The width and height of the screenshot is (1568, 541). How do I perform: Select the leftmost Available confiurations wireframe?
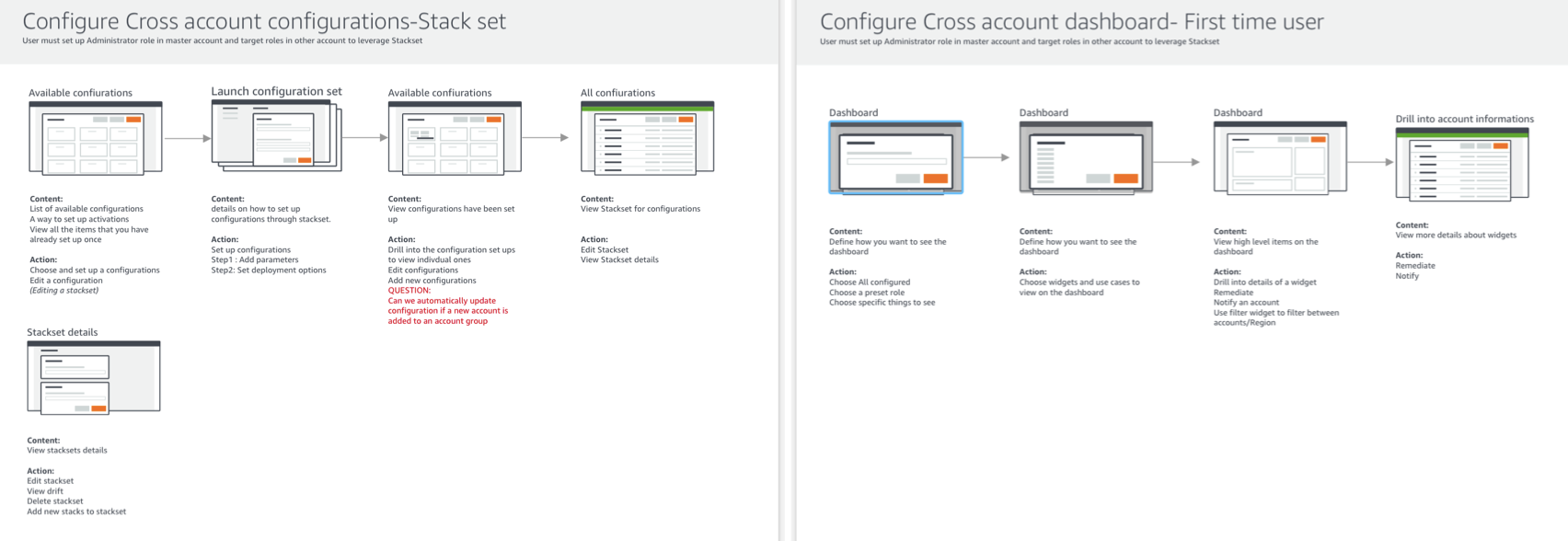point(96,138)
